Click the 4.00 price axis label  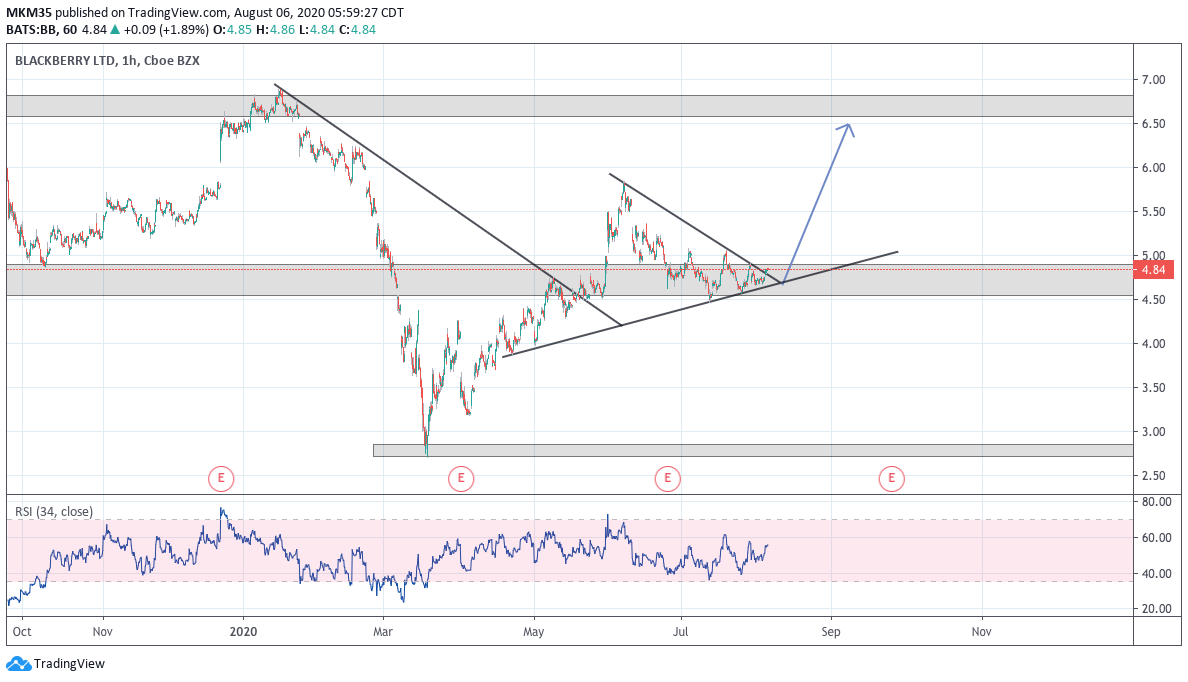[x=1153, y=343]
